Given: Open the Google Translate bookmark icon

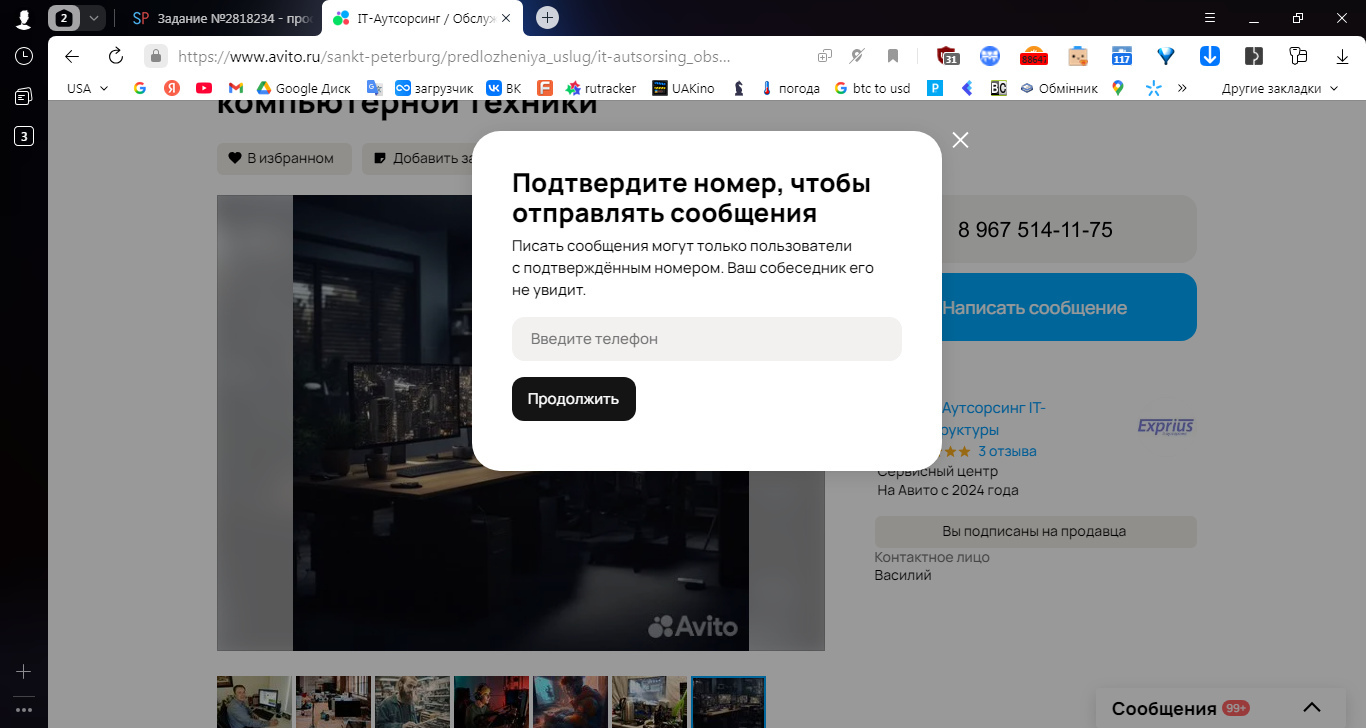Looking at the screenshot, I should tap(375, 88).
